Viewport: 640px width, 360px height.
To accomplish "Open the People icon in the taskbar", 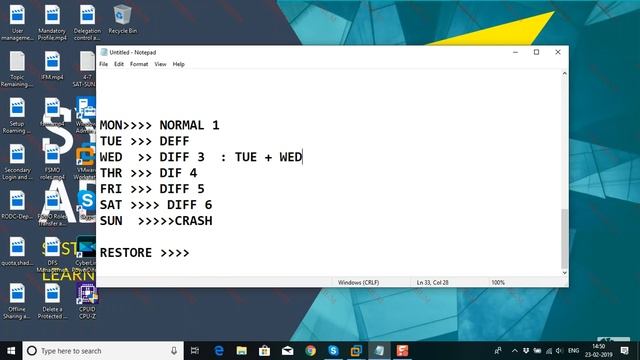I will [x=498, y=351].
